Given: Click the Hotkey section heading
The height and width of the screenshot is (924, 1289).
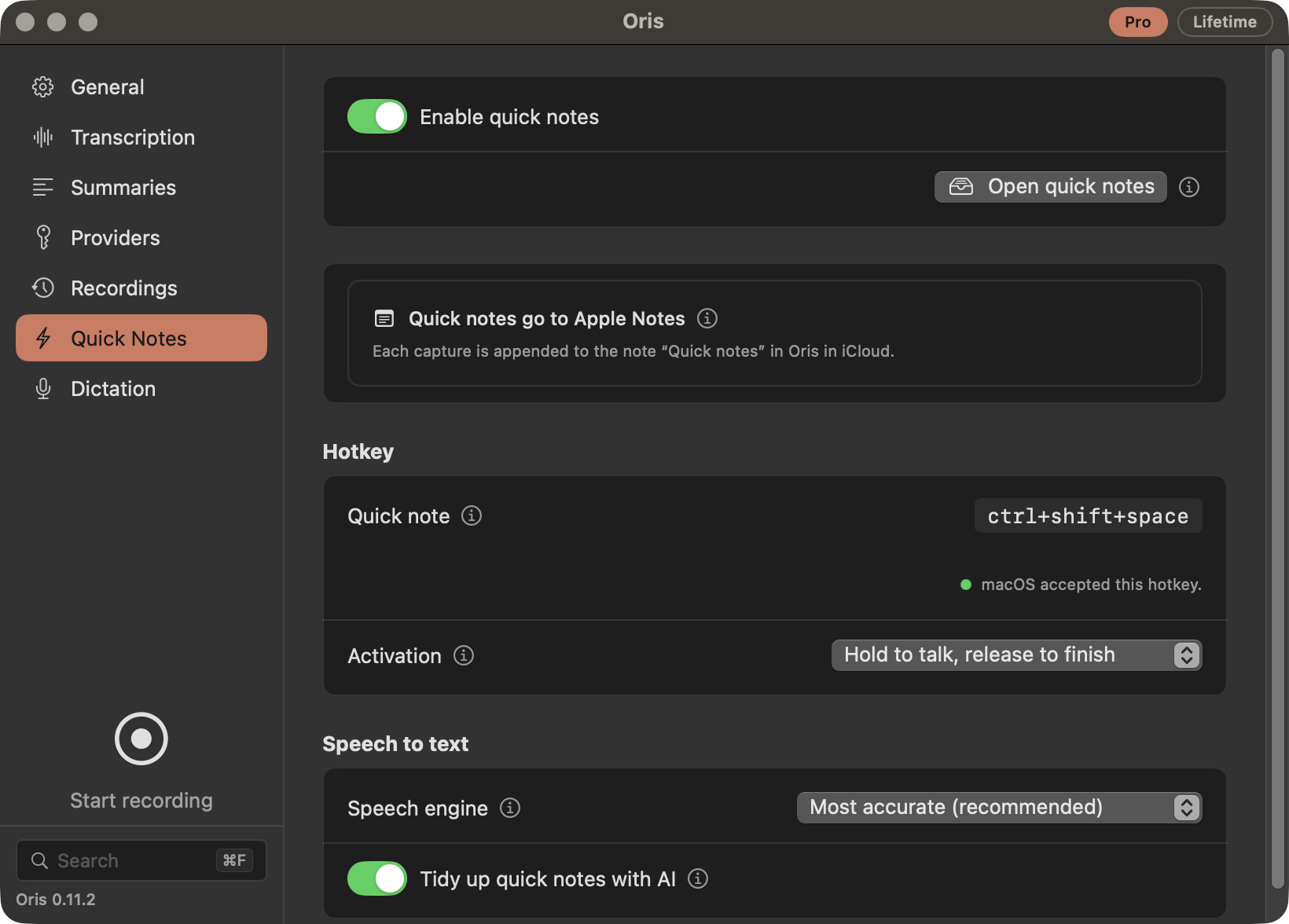Looking at the screenshot, I should (358, 452).
